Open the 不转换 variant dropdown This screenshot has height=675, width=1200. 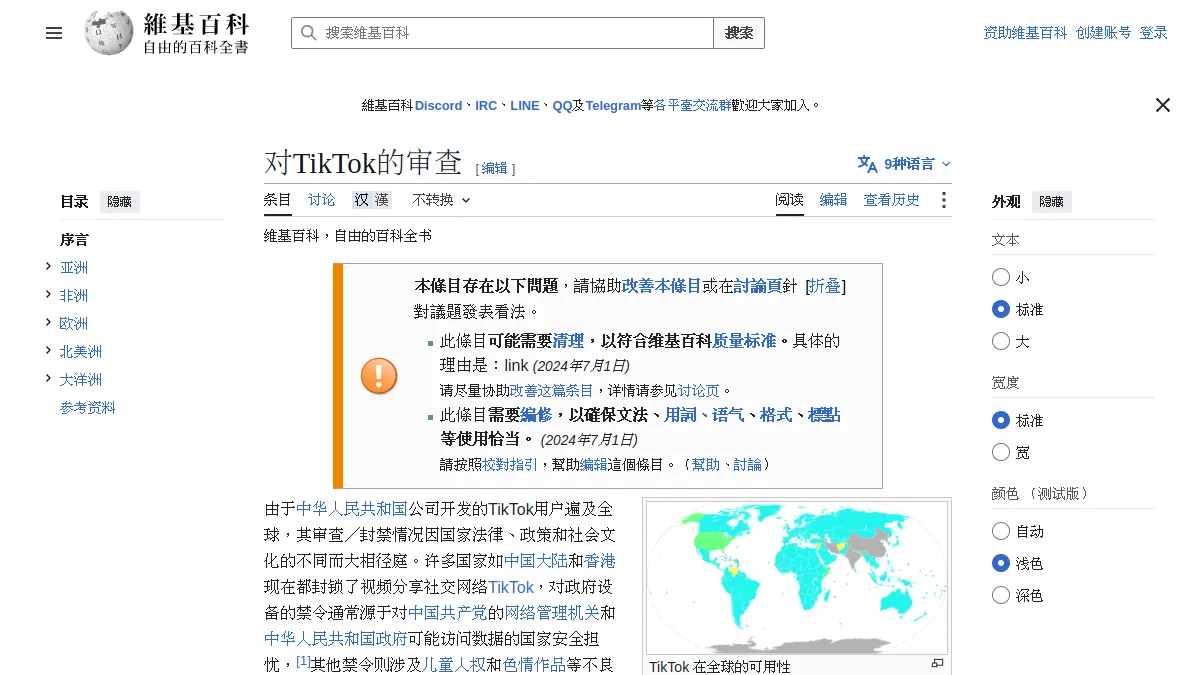pos(441,200)
